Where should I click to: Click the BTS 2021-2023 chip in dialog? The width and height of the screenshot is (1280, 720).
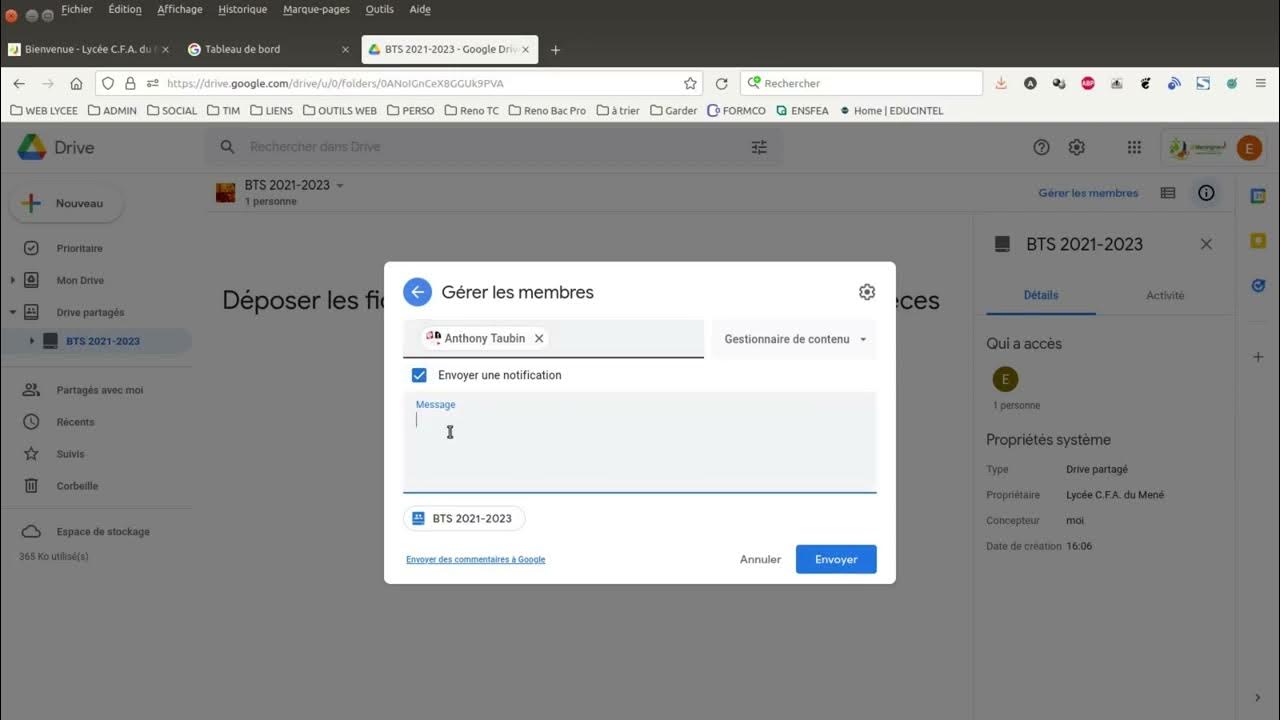point(464,518)
